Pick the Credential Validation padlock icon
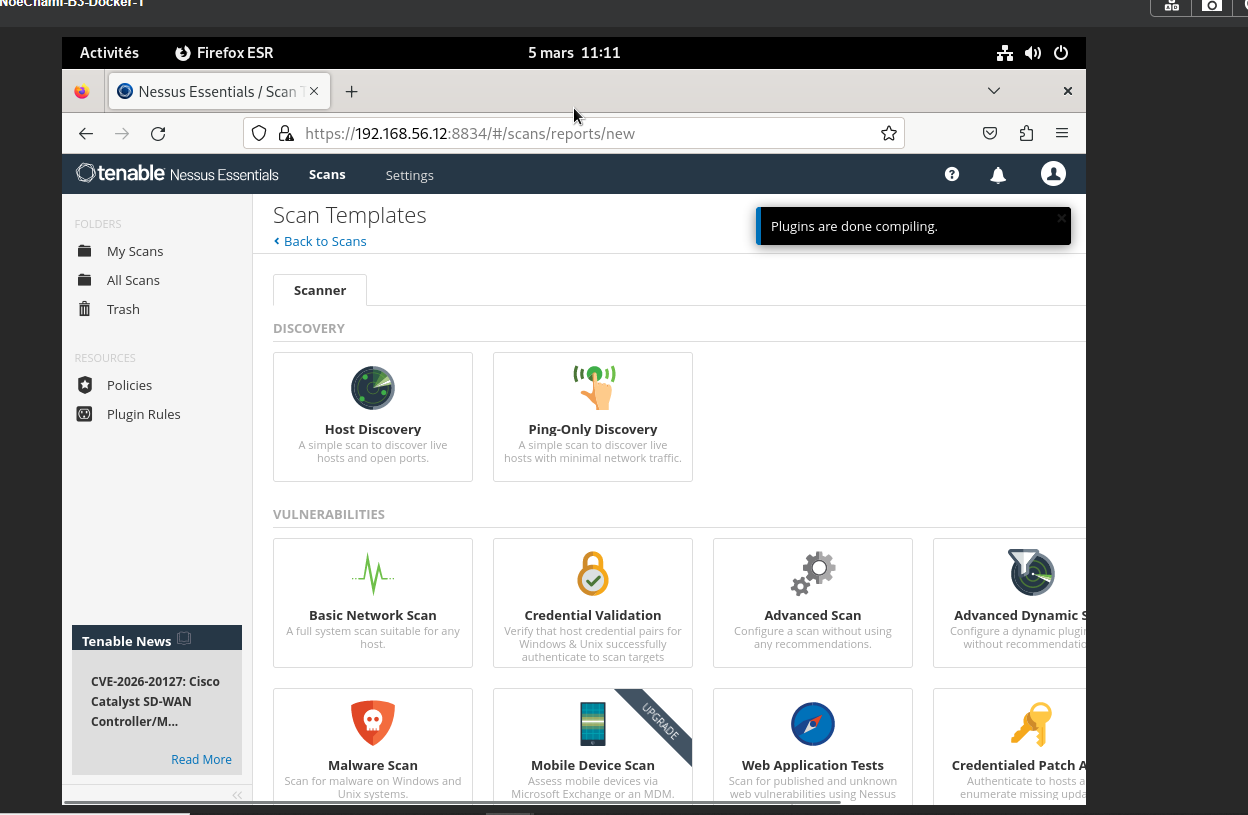This screenshot has height=815, width=1248. (593, 574)
